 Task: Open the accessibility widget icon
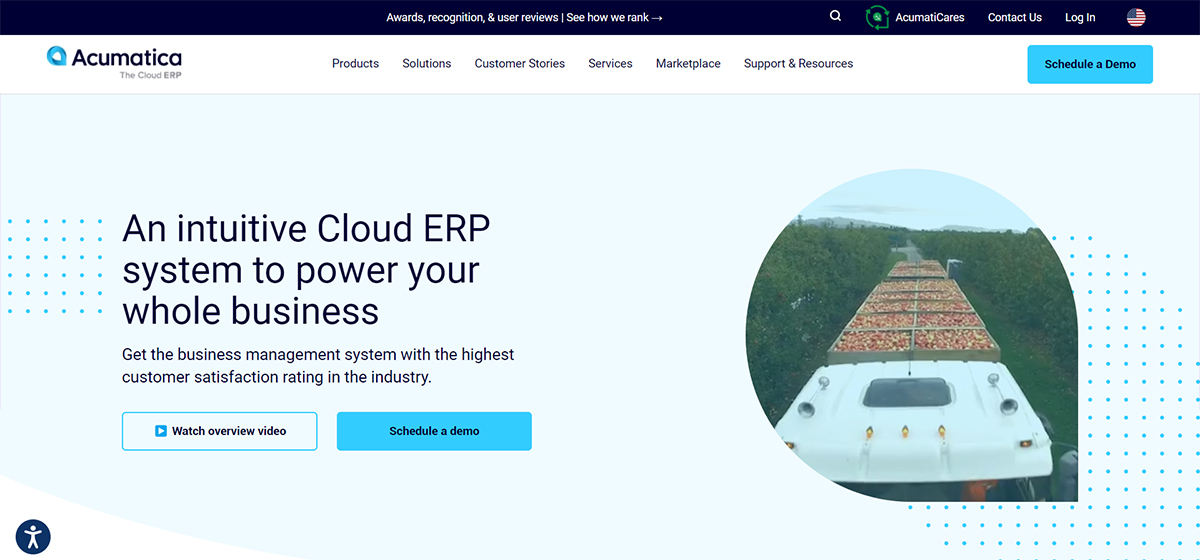pos(33,536)
